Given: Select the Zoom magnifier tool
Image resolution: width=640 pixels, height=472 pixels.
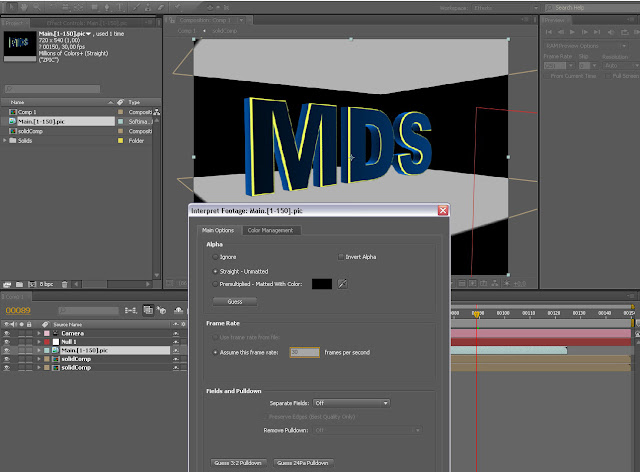Looking at the screenshot, I should click(37, 7).
